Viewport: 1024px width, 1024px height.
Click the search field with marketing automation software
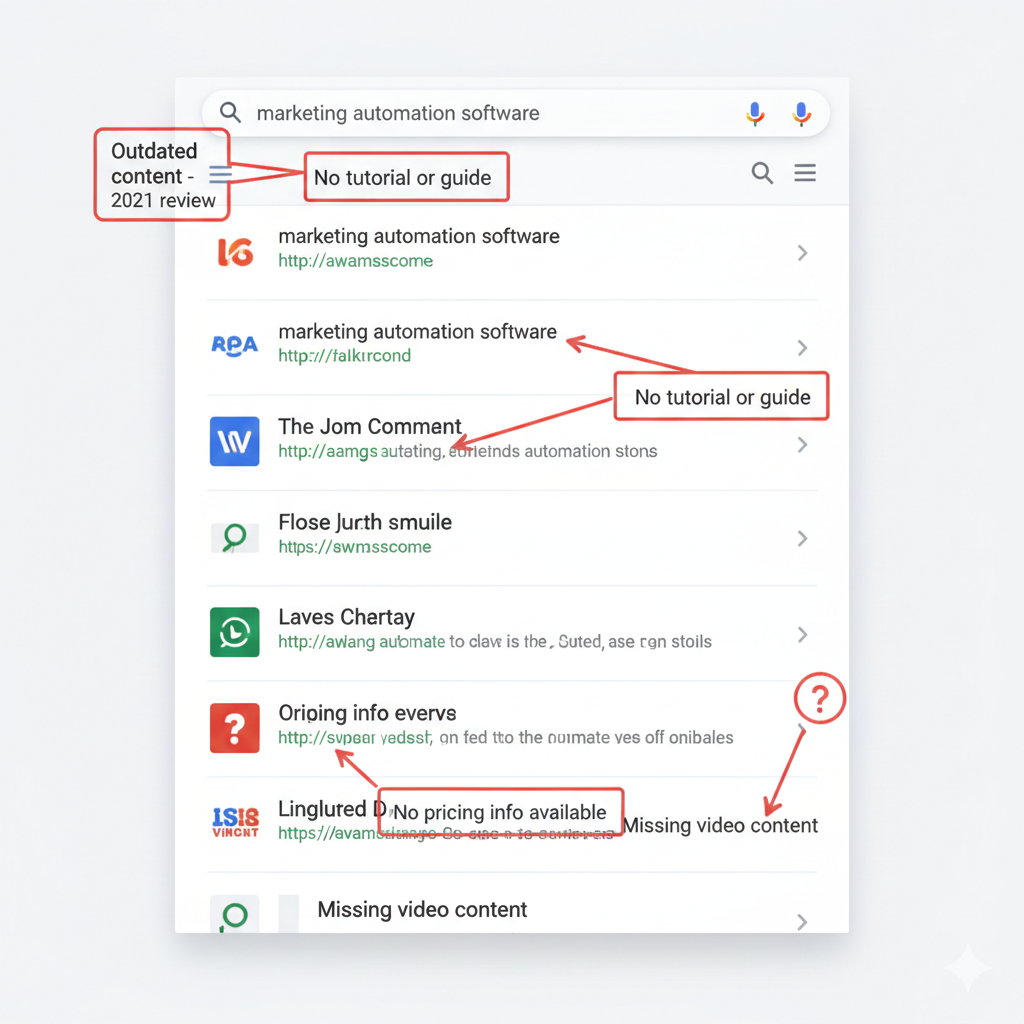pyautogui.click(x=480, y=113)
